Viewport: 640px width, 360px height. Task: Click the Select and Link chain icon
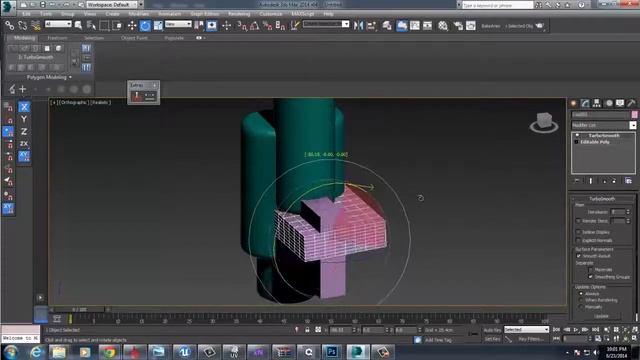coord(9,26)
